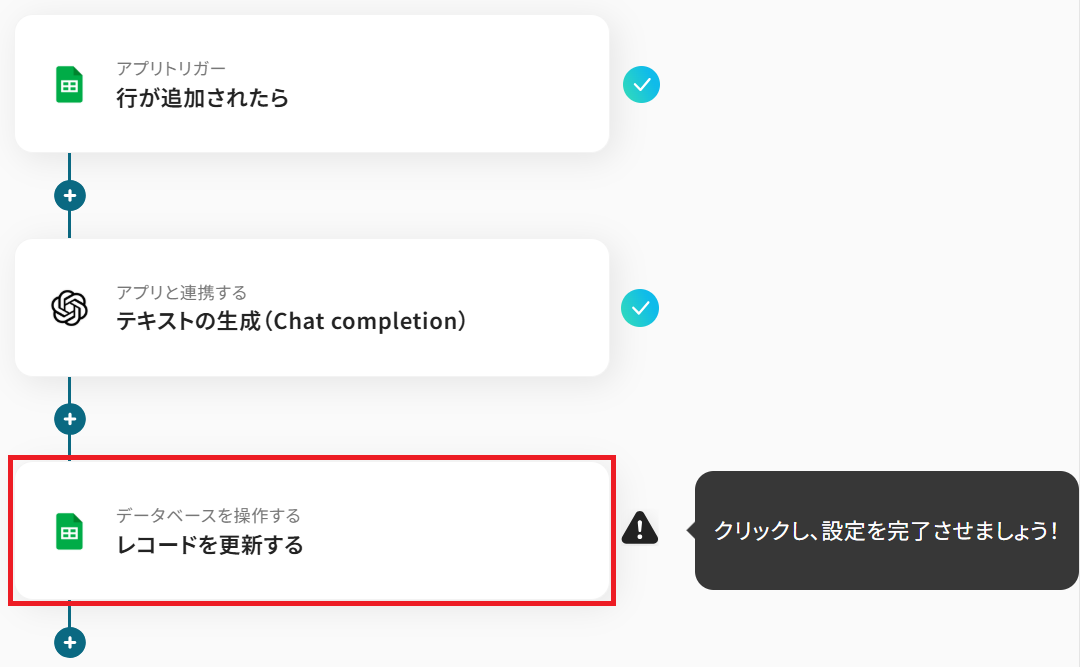The height and width of the screenshot is (667, 1081).
Task: Click the blank right side of the red-outlined card
Action: [480, 531]
